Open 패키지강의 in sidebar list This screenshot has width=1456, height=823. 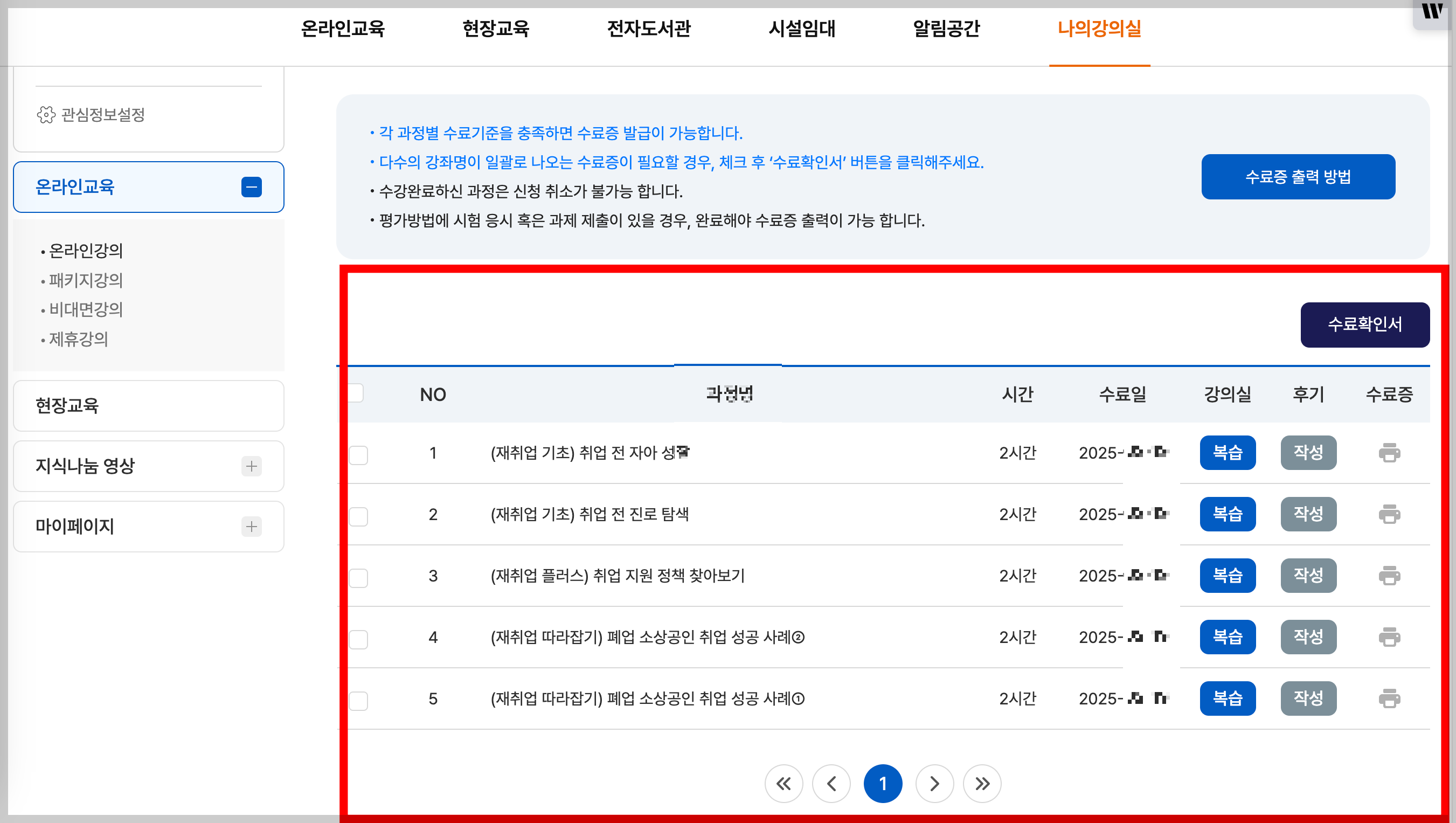click(86, 280)
